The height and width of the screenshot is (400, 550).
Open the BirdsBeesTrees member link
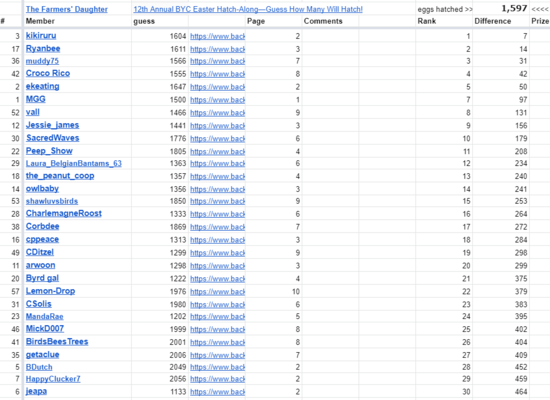coord(57,341)
